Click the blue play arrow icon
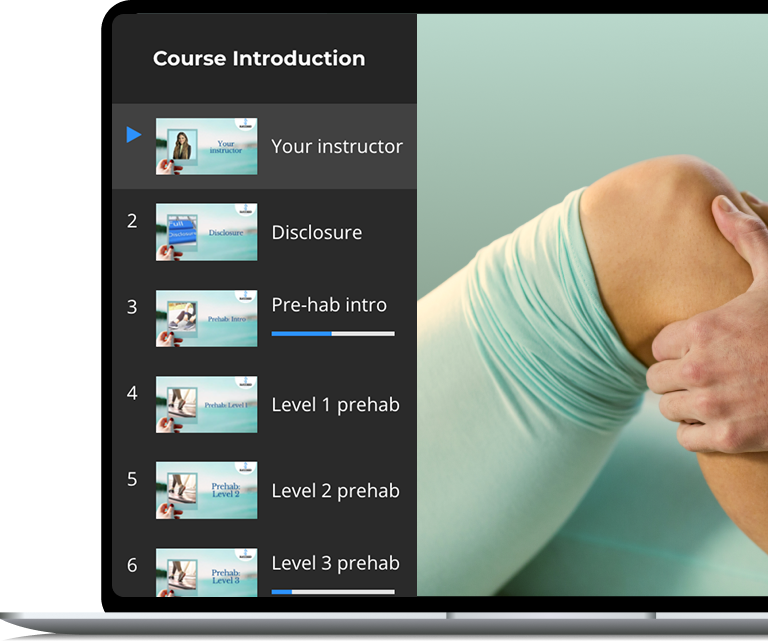768x641 pixels. pos(134,134)
